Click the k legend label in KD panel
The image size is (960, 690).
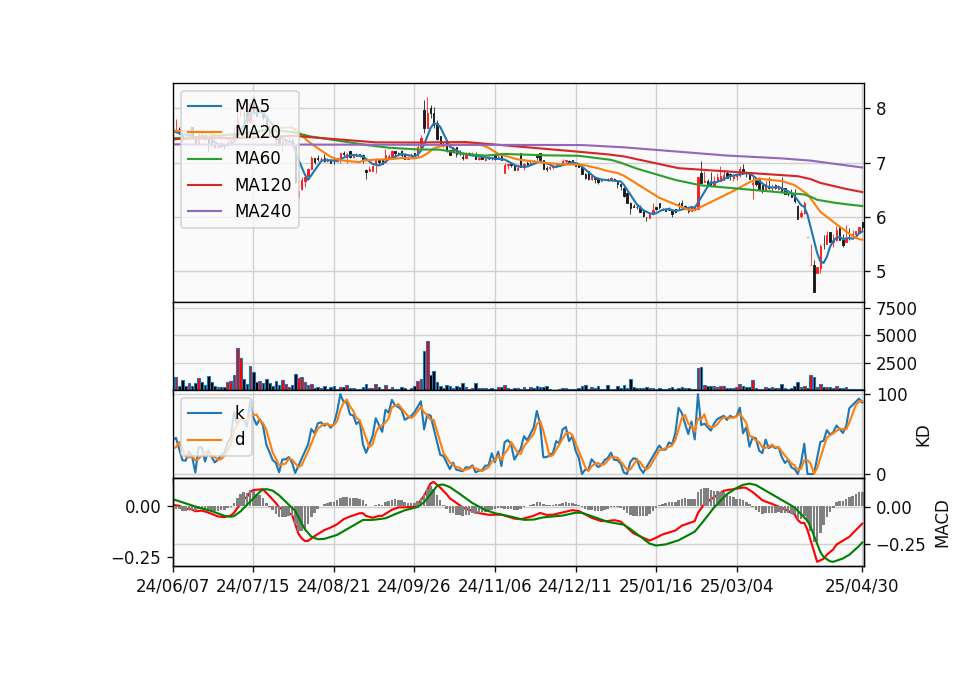point(240,413)
